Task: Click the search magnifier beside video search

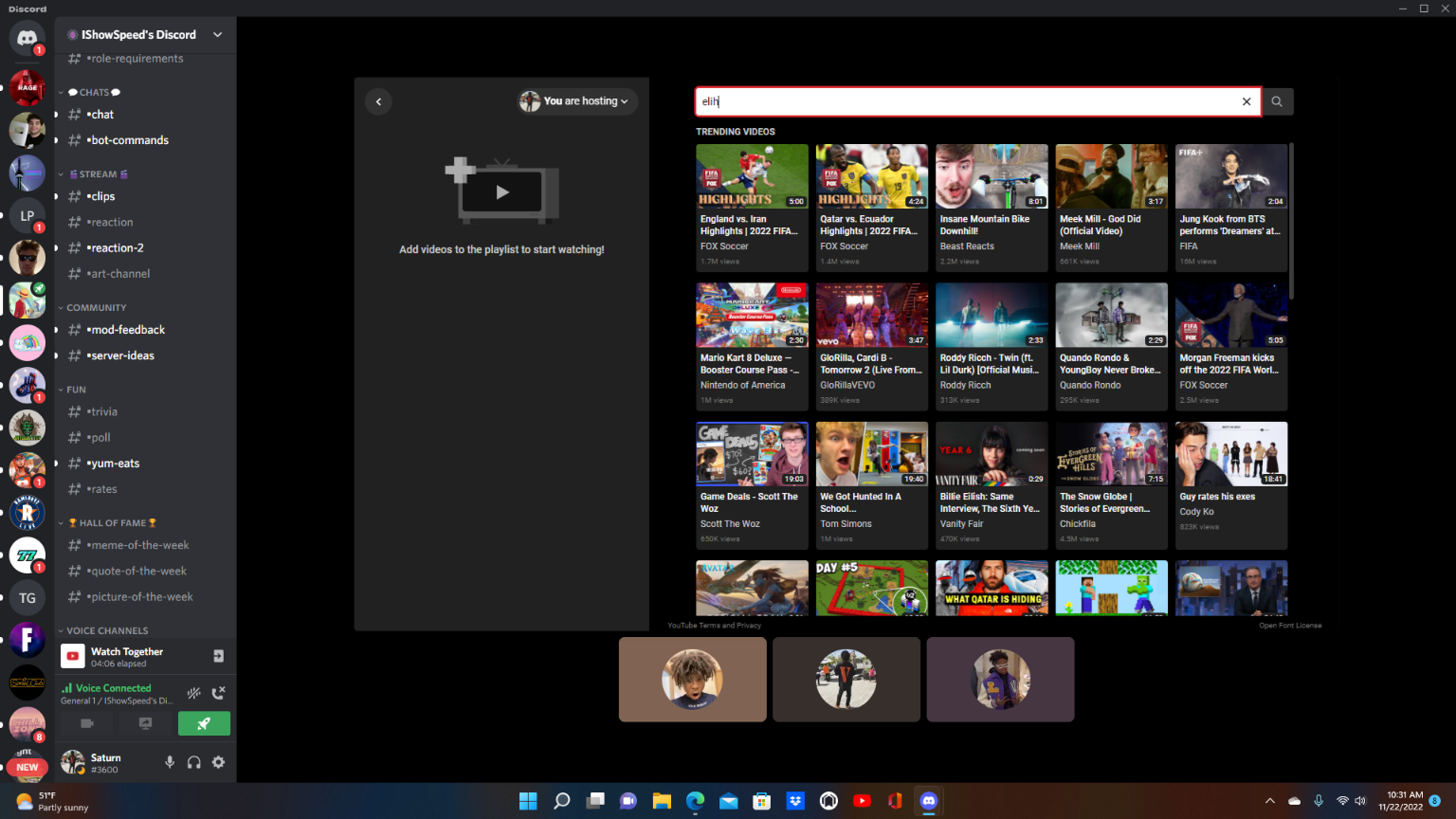Action: (1277, 101)
